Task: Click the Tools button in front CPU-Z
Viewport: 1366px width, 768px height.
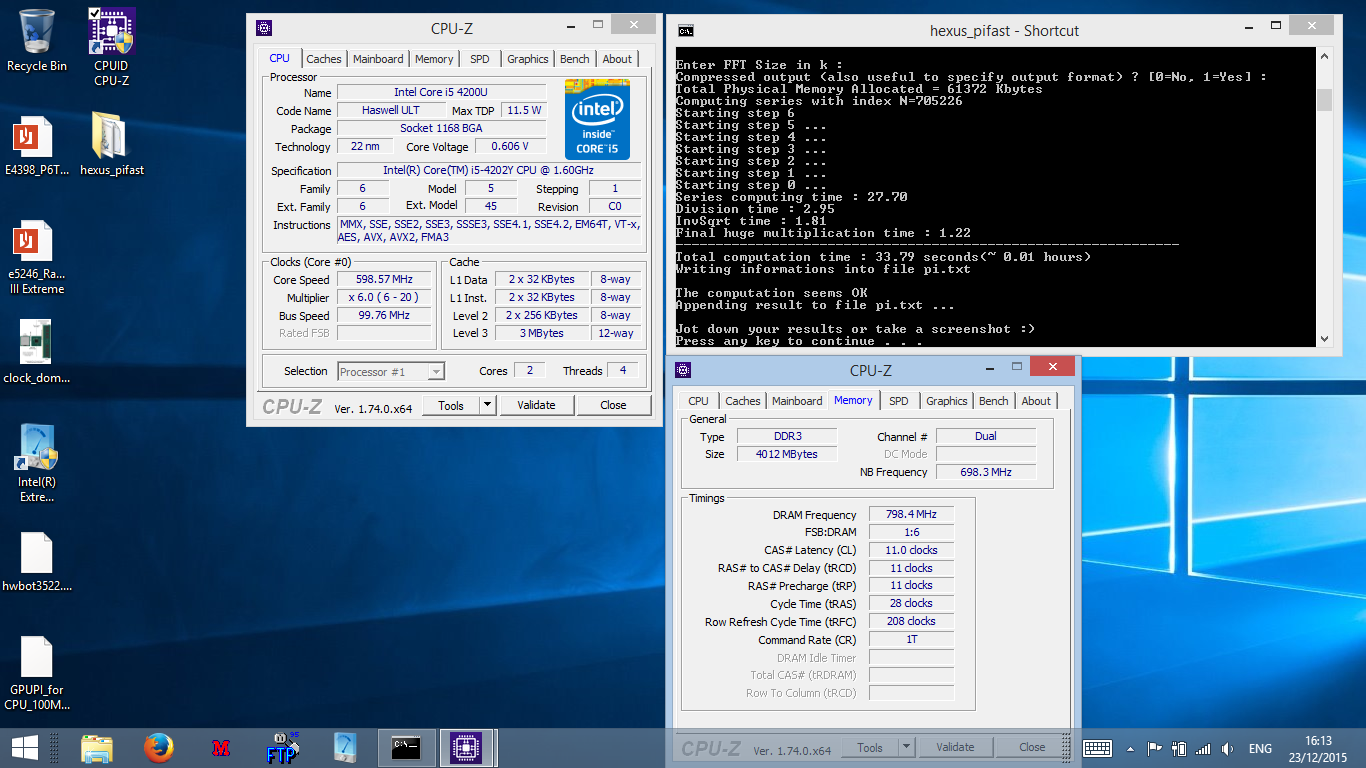Action: click(x=451, y=405)
